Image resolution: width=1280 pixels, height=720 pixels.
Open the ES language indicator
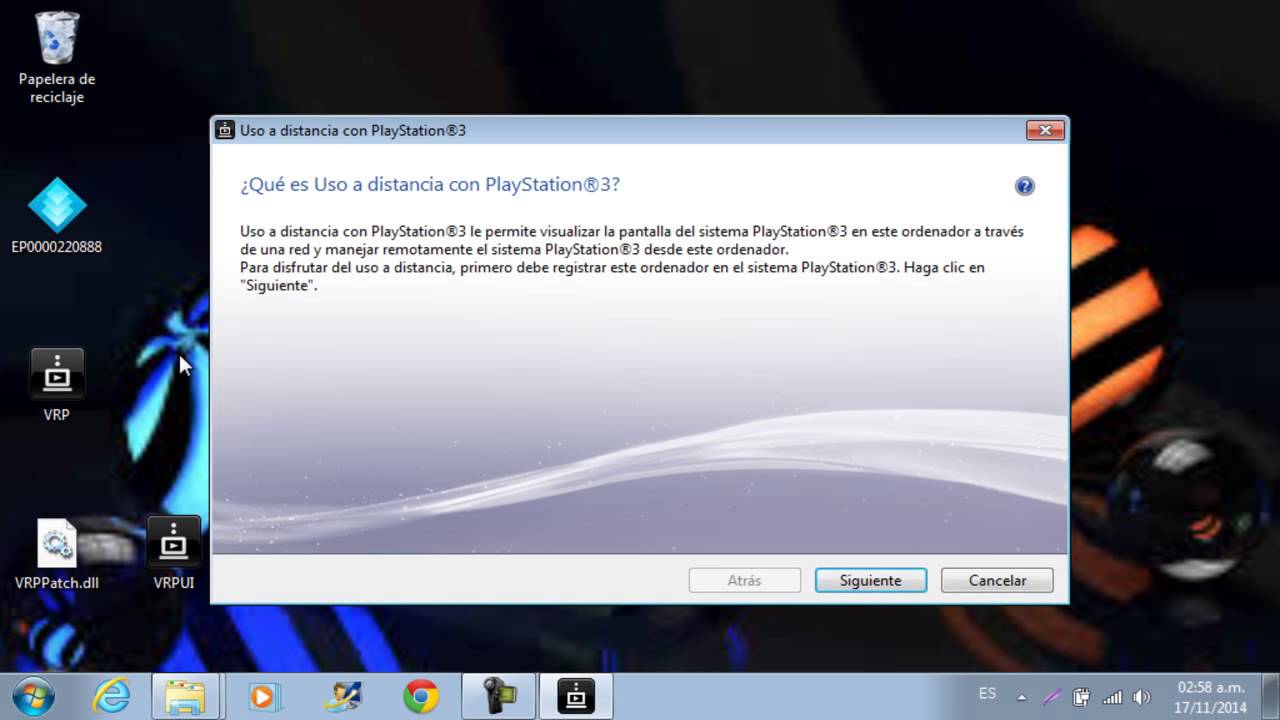[x=987, y=693]
